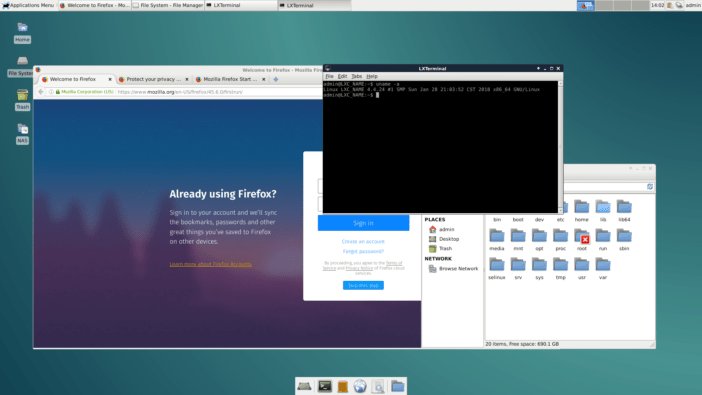Click the network status tray icon
The height and width of the screenshot is (395, 702).
click(679, 5)
